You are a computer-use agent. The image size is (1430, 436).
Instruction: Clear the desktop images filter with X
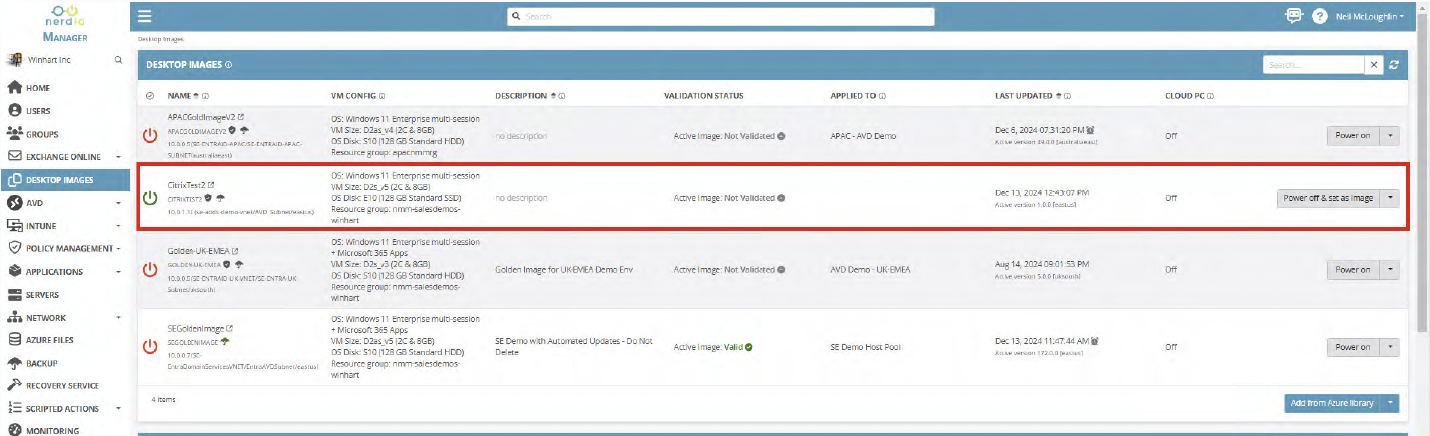tap(1375, 65)
